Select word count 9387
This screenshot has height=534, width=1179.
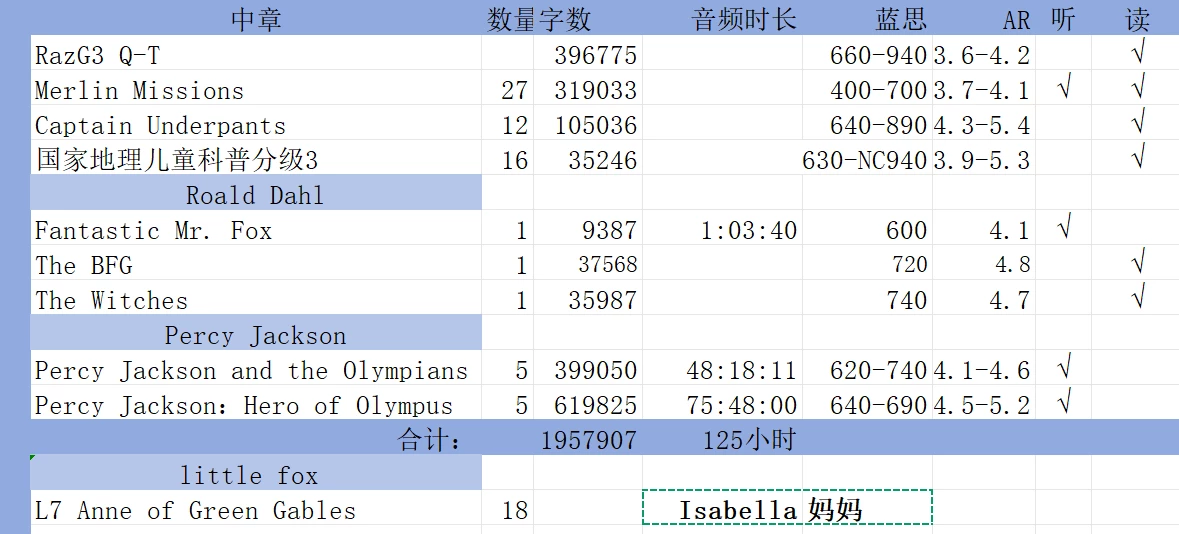588,229
